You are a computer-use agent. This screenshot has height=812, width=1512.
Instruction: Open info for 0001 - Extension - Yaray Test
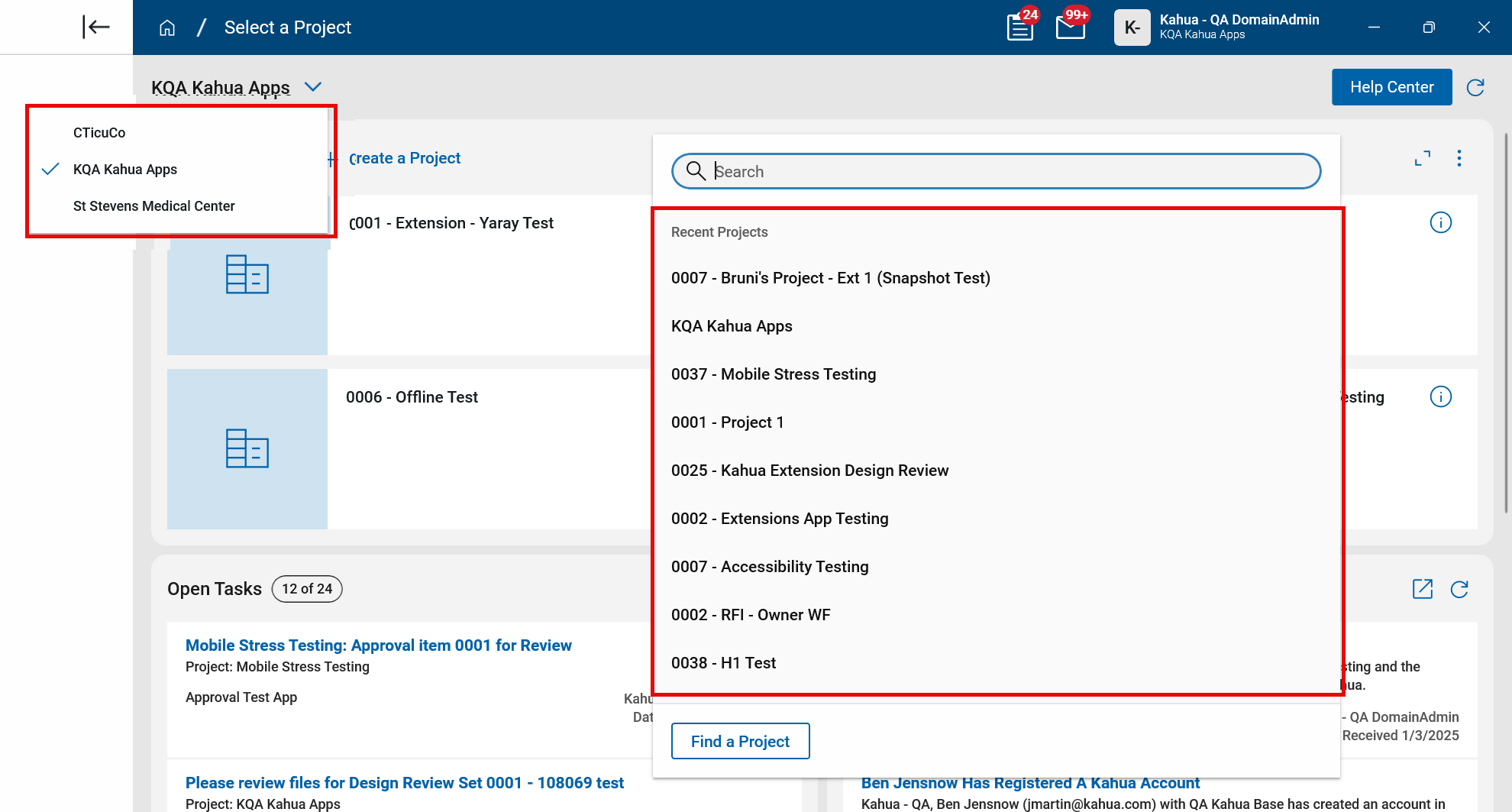point(1440,222)
